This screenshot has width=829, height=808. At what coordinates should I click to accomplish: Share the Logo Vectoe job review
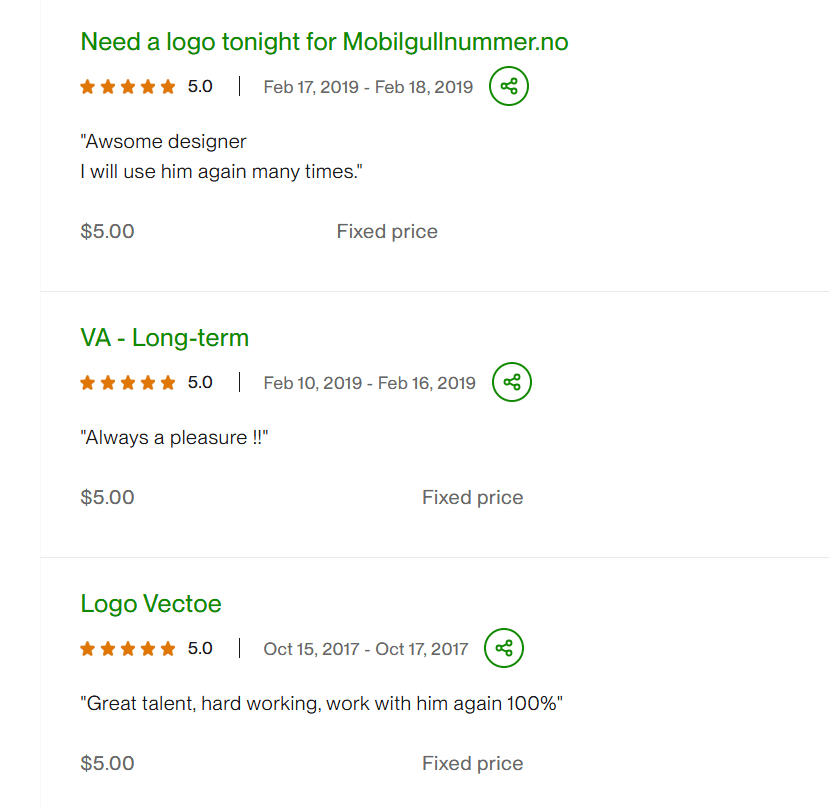pos(504,648)
